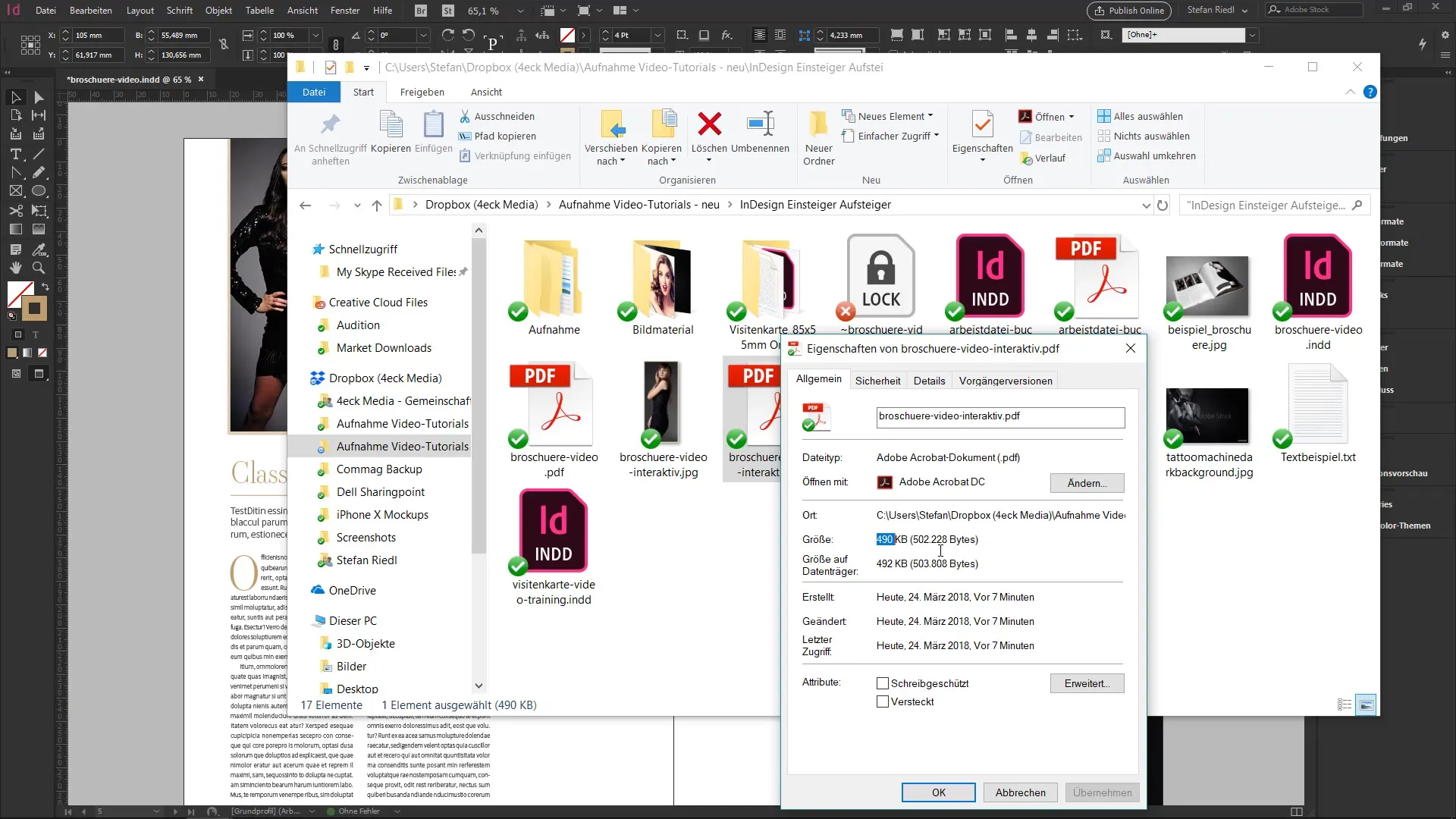Select the Hand tool
Screen dimensions: 1456x819
click(15, 268)
